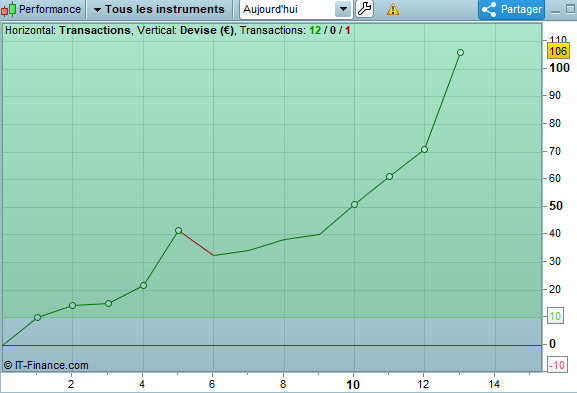
Task: Click the yellow warning triangle icon
Action: [x=393, y=9]
